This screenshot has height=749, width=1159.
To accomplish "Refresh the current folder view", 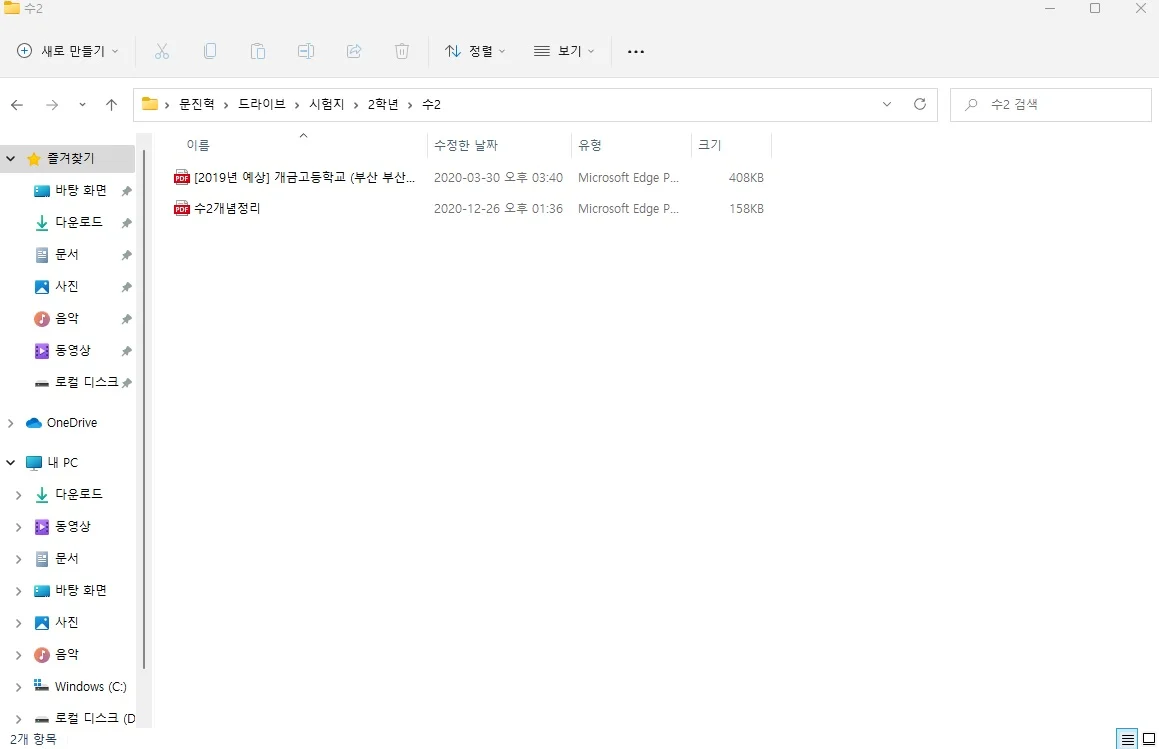I will tap(920, 104).
